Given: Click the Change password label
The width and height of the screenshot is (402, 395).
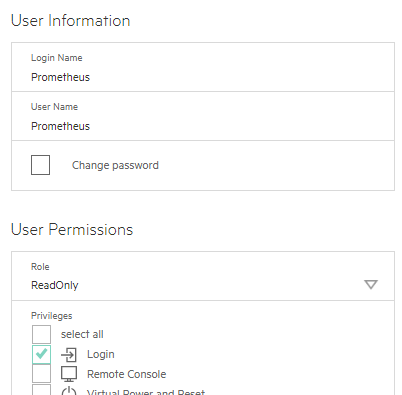Looking at the screenshot, I should pos(115,165).
